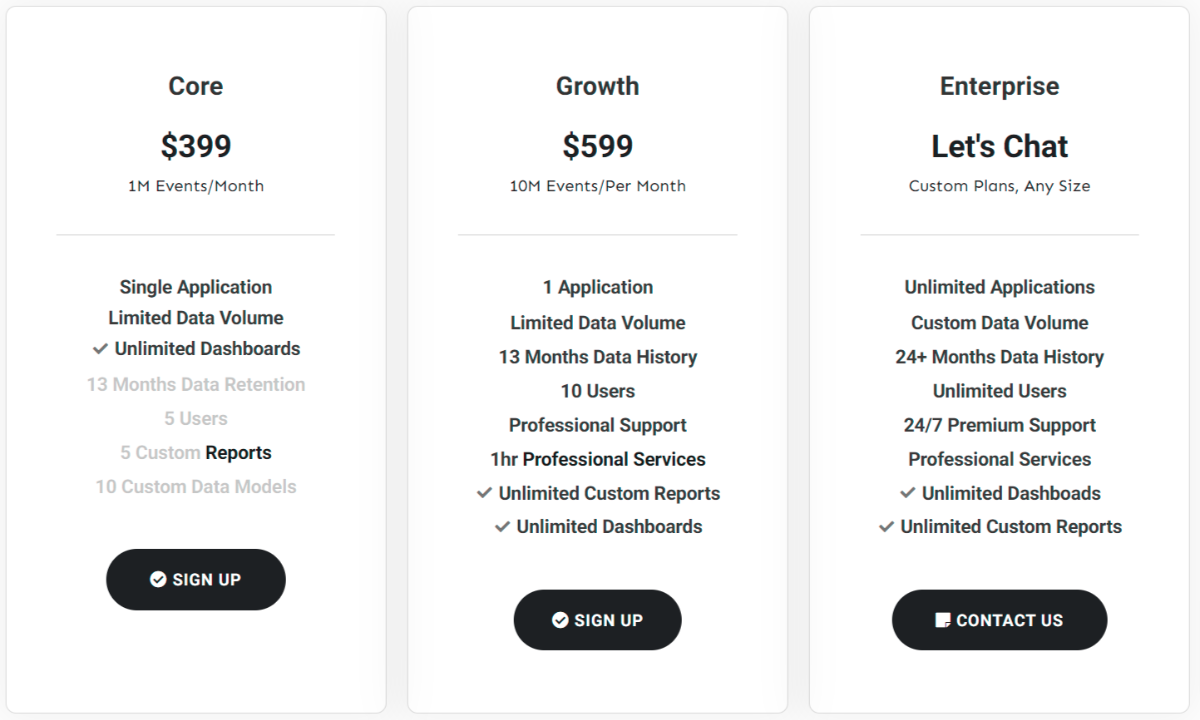Click the 24/7 Premium Support feature
This screenshot has height=720, width=1200.
pyautogui.click(x=1000, y=425)
